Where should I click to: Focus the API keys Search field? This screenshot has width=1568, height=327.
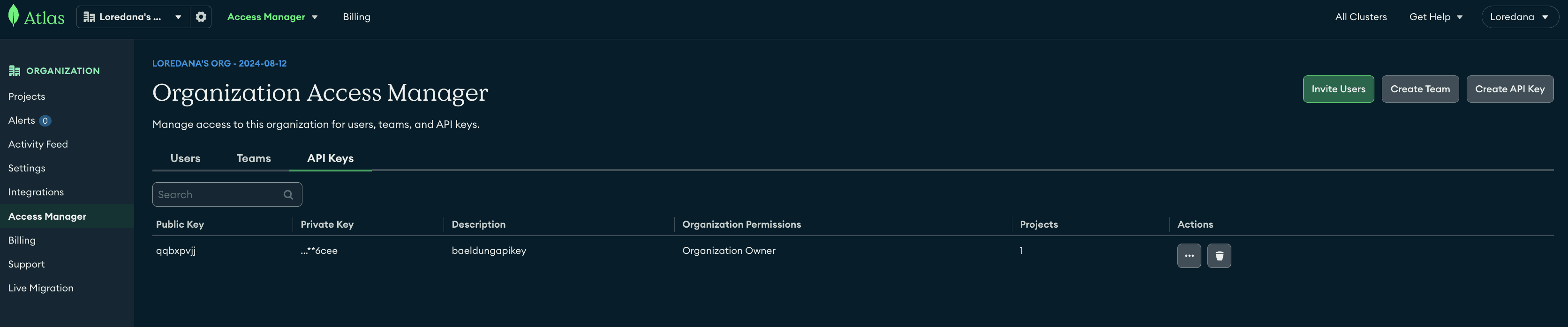(x=227, y=194)
